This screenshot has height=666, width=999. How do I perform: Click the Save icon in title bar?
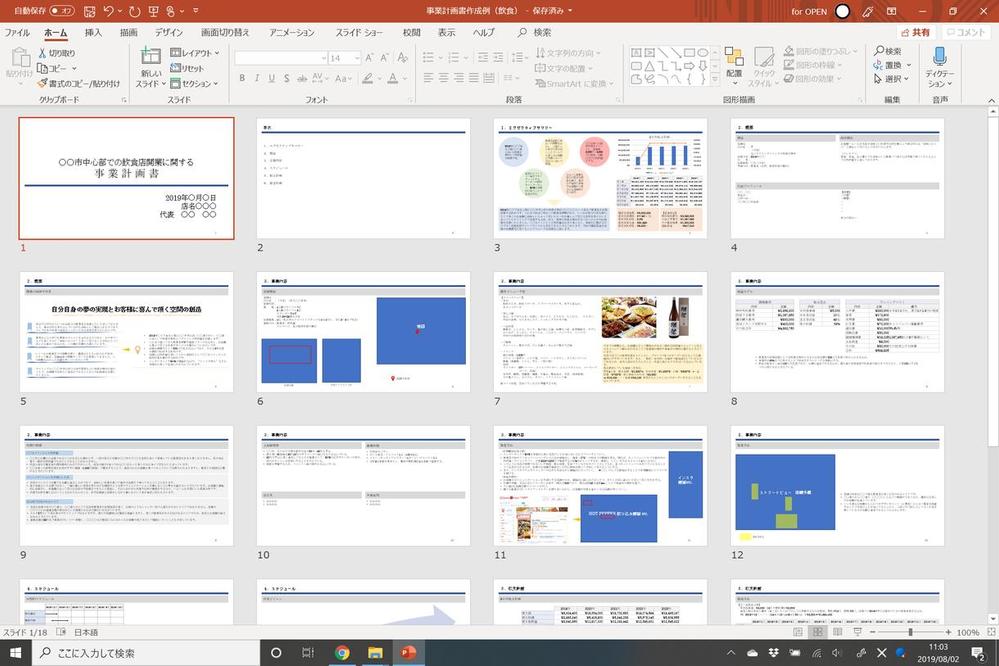tap(89, 11)
